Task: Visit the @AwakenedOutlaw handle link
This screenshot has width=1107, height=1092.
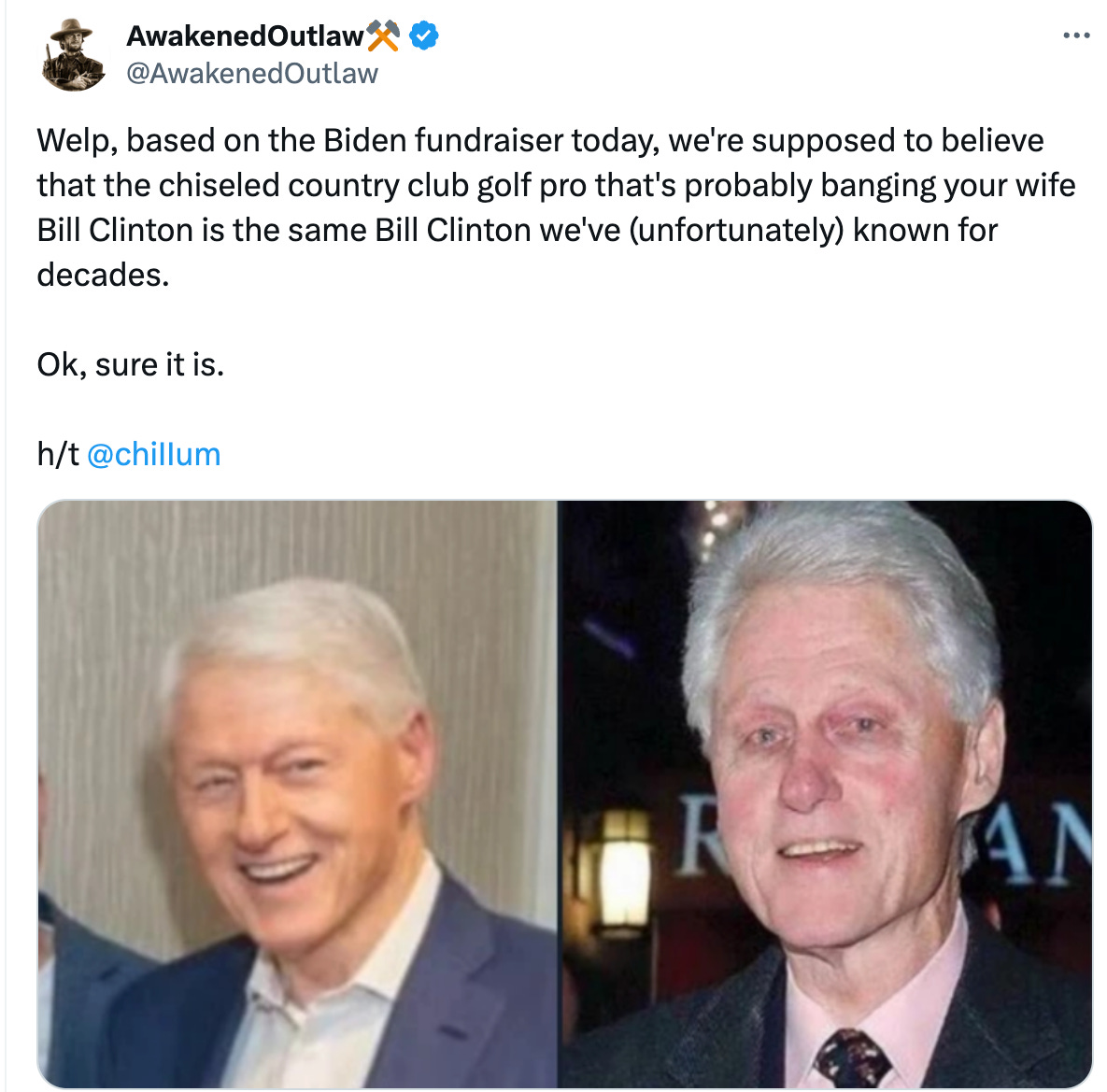Action: tap(252, 74)
